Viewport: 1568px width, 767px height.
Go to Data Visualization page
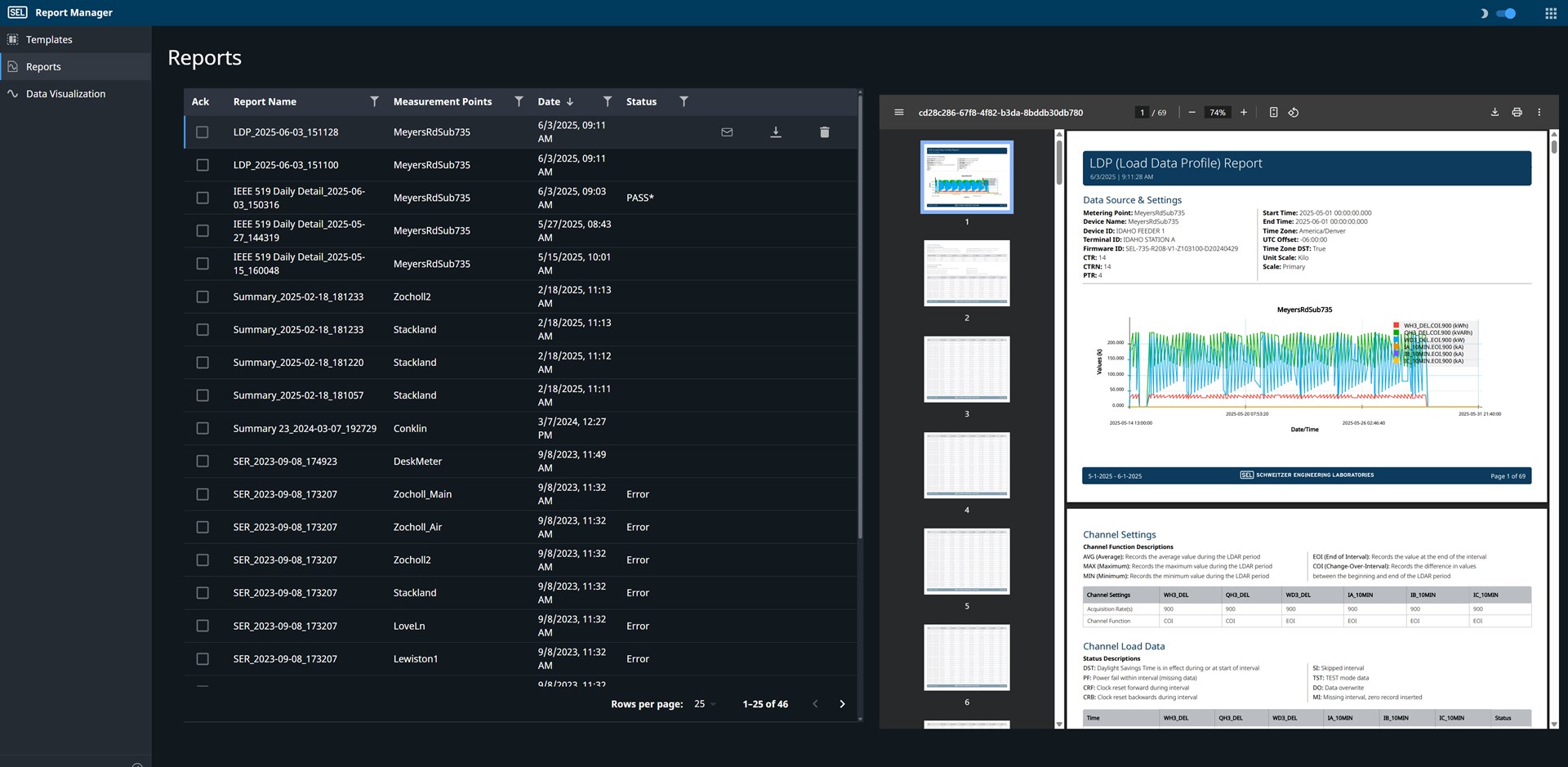tap(65, 94)
